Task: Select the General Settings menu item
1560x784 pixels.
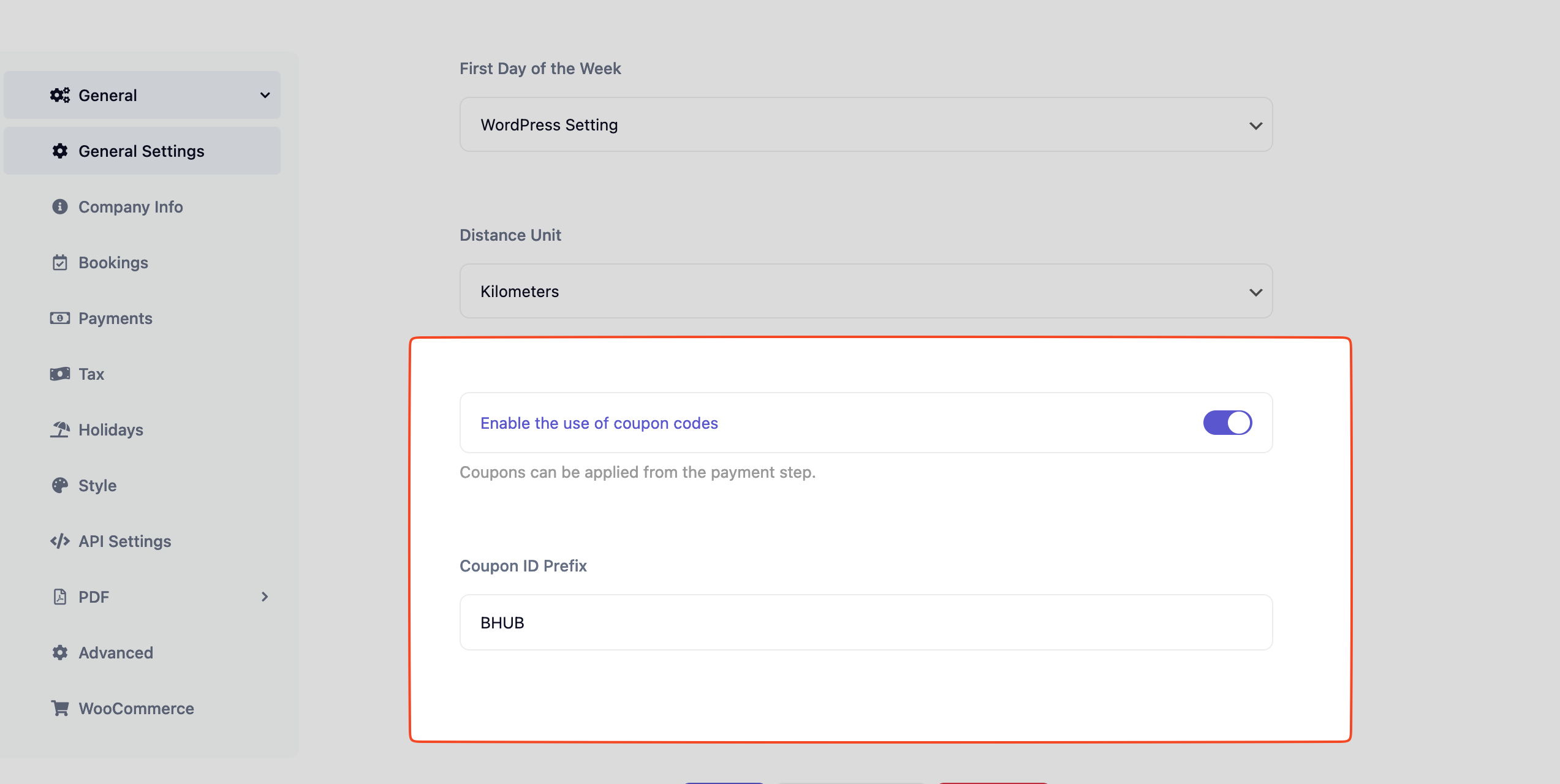Action: 142,151
